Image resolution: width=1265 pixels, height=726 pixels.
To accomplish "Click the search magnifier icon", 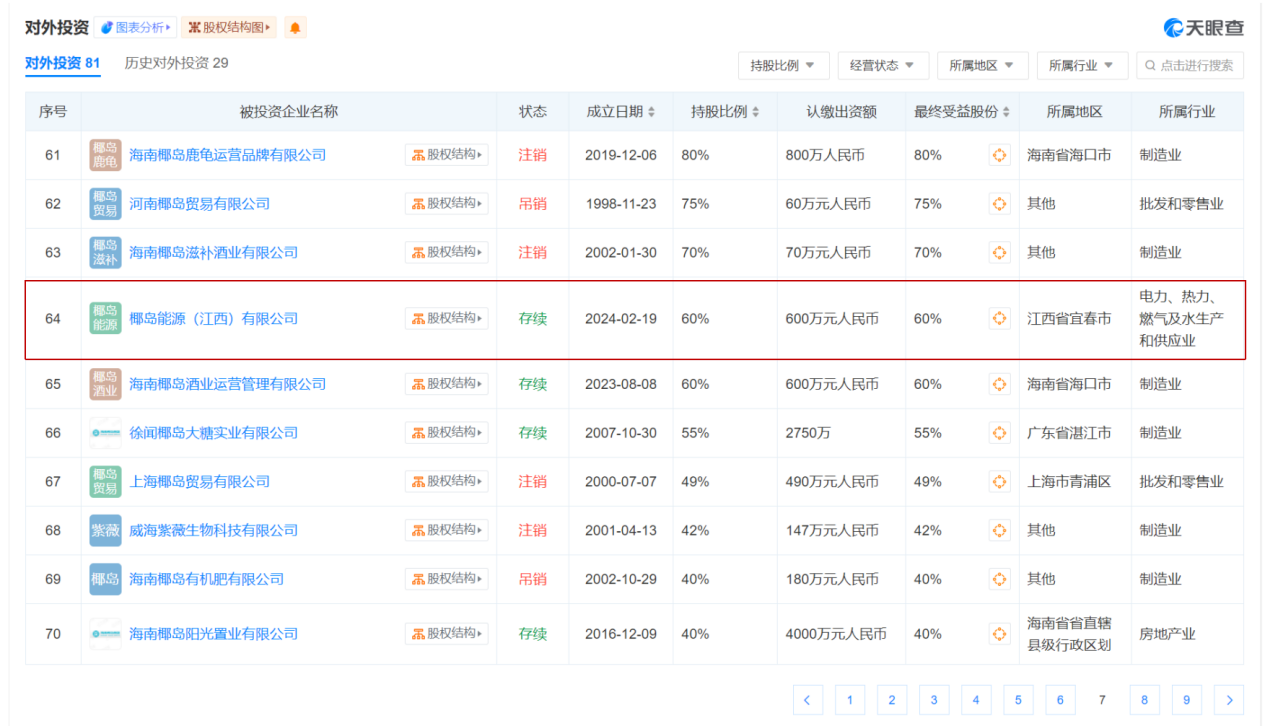I will tap(1150, 66).
